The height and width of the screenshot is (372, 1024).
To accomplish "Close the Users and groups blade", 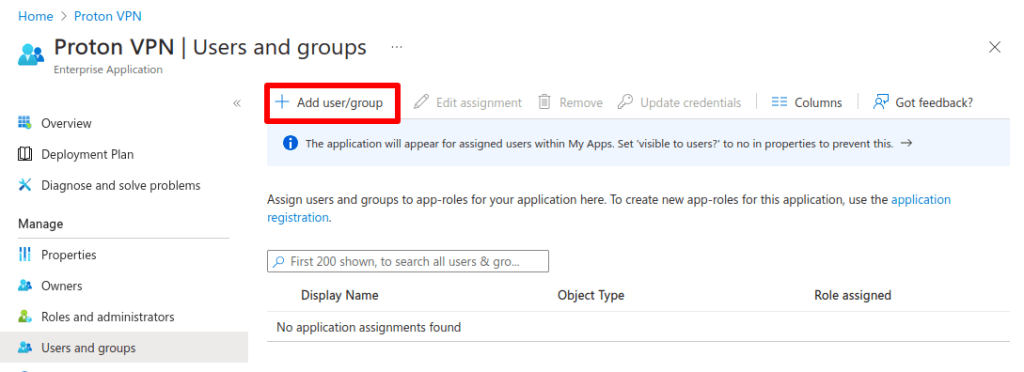I will coord(995,47).
